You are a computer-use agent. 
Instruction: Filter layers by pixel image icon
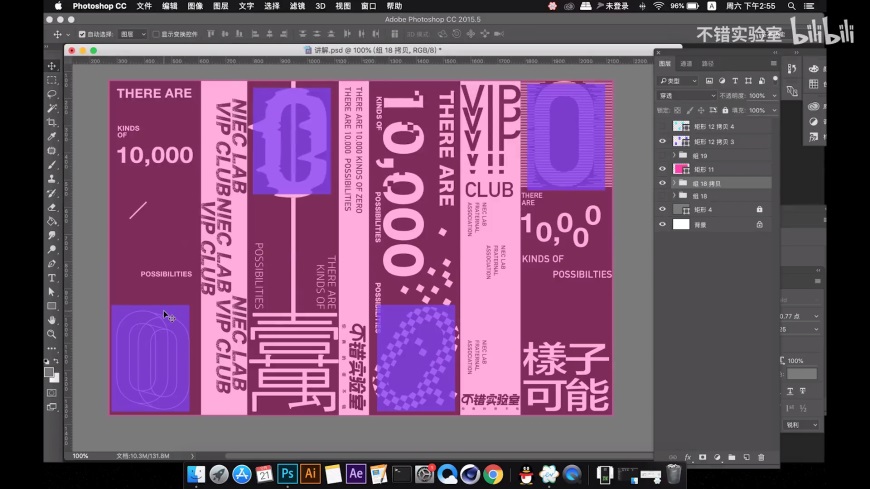(709, 81)
